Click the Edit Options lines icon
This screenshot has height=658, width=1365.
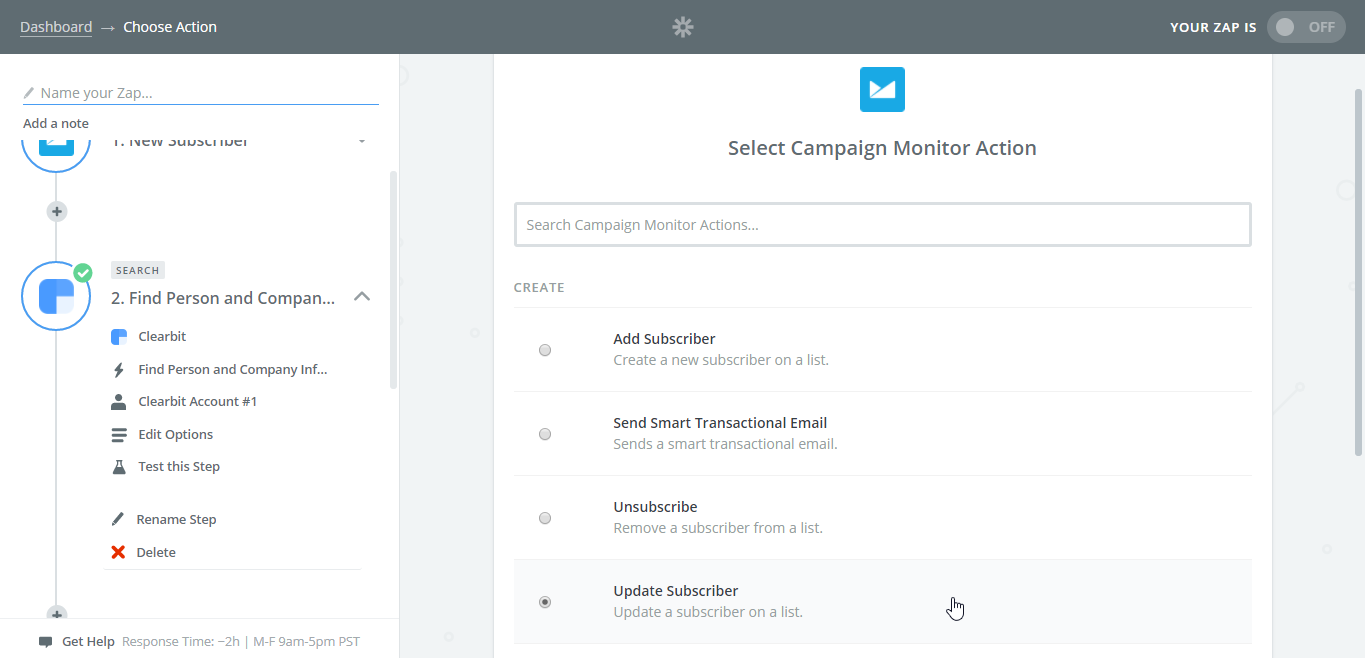(x=119, y=435)
